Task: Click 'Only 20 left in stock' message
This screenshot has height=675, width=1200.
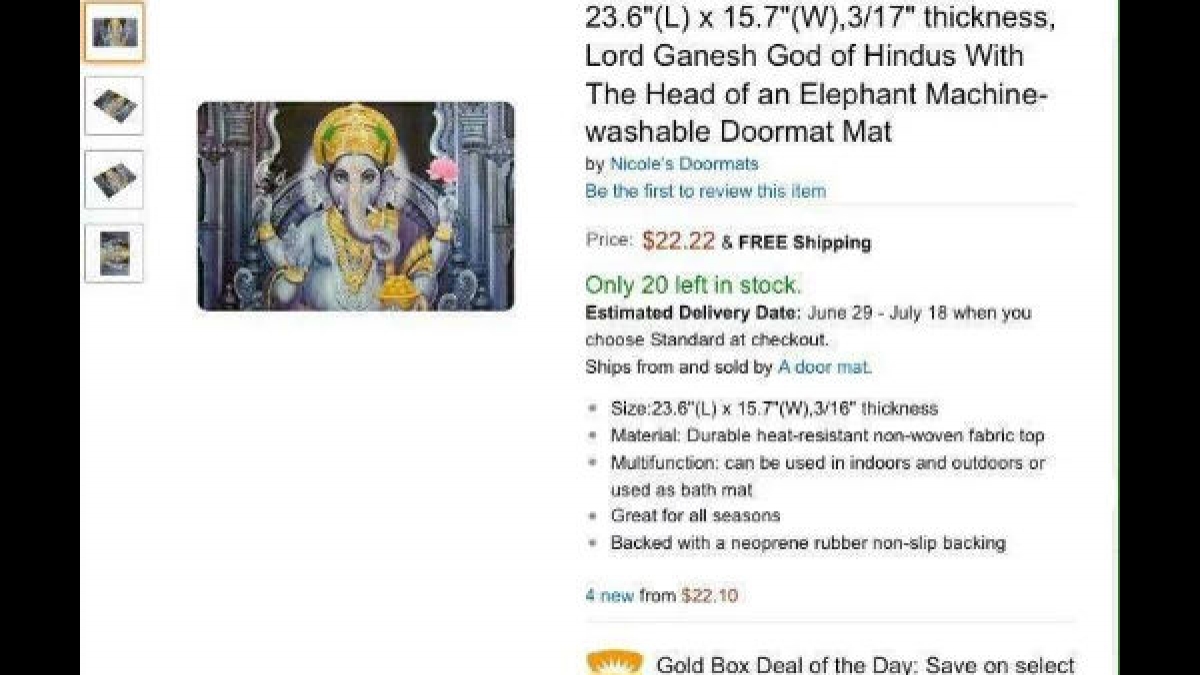Action: (x=693, y=284)
